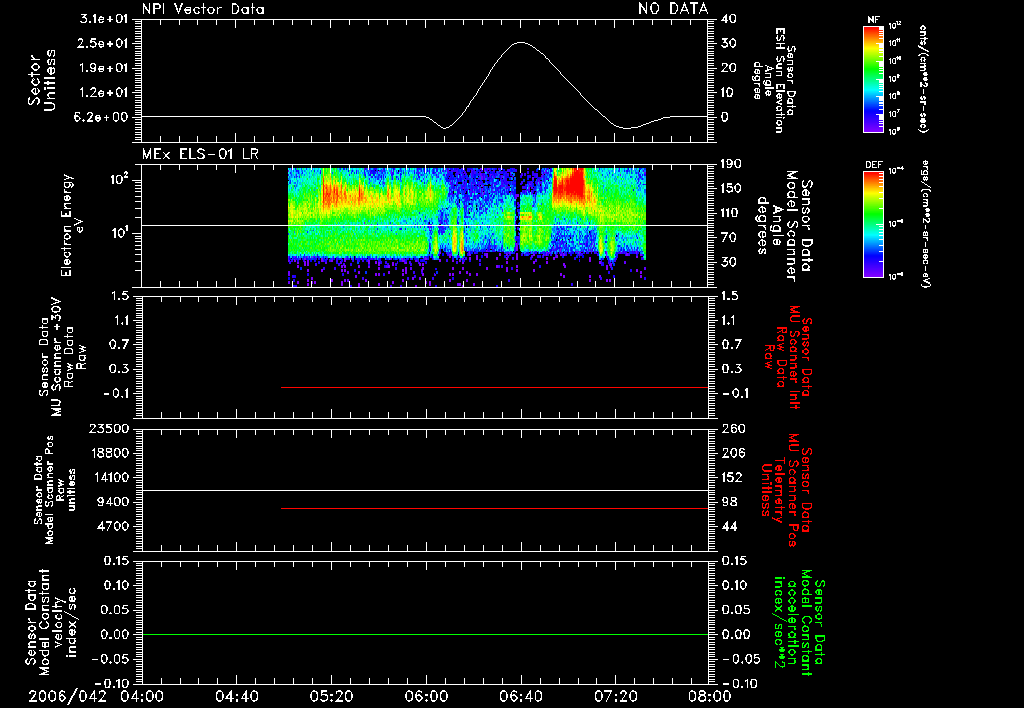Click the '6.2e+00' tick label
The width and height of the screenshot is (1024, 708).
[103, 117]
